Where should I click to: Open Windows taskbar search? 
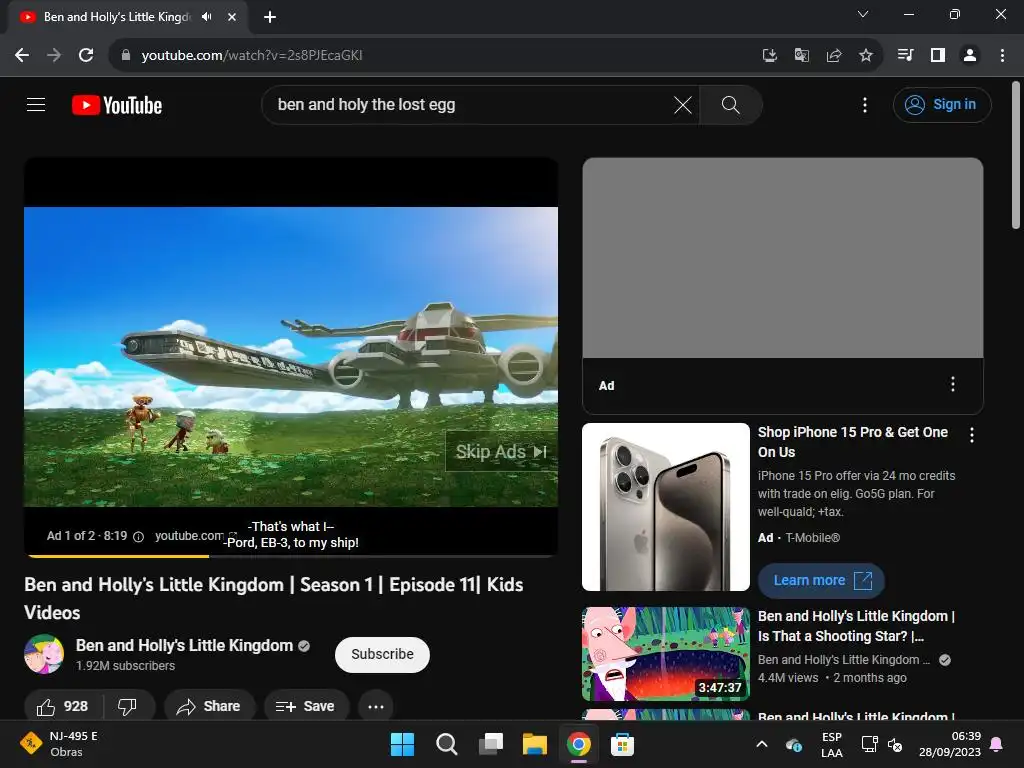447,744
